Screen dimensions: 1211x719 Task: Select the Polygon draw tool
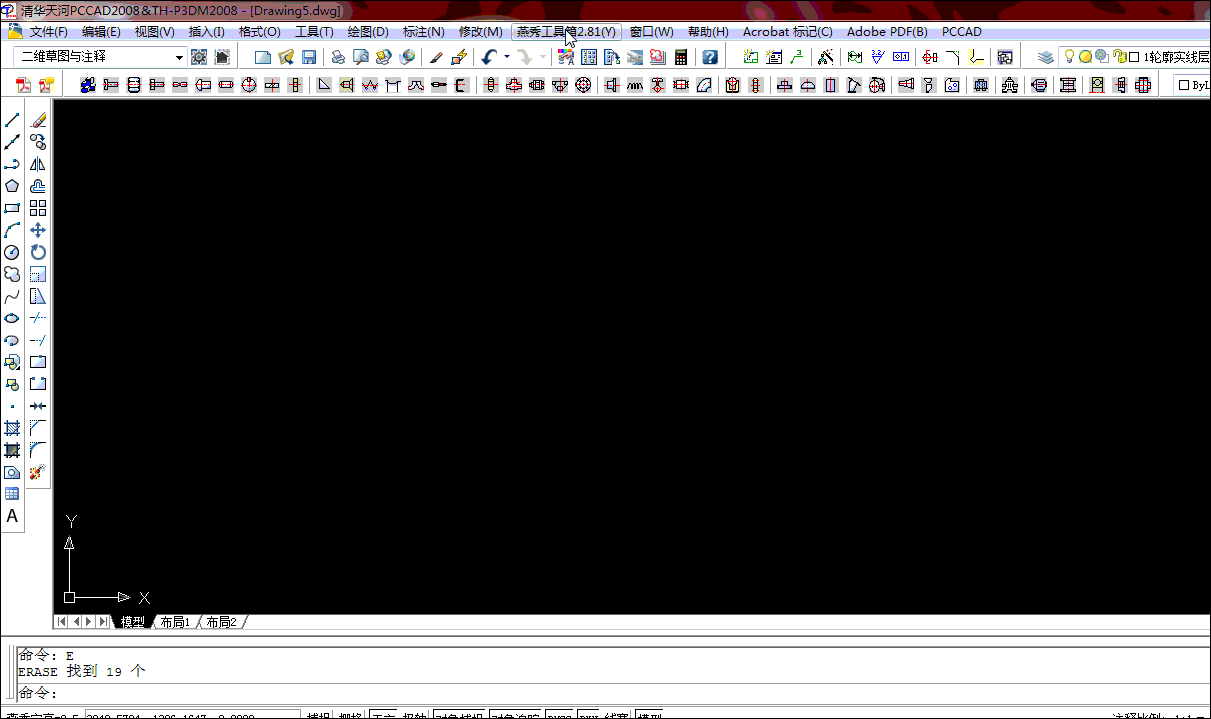pyautogui.click(x=12, y=186)
